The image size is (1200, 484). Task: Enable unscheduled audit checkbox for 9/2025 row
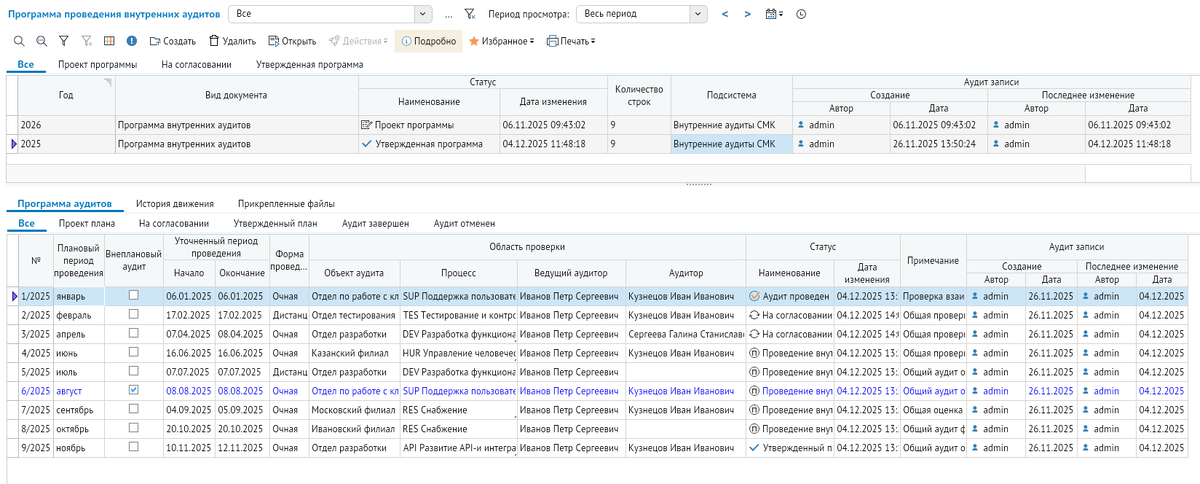coord(134,447)
